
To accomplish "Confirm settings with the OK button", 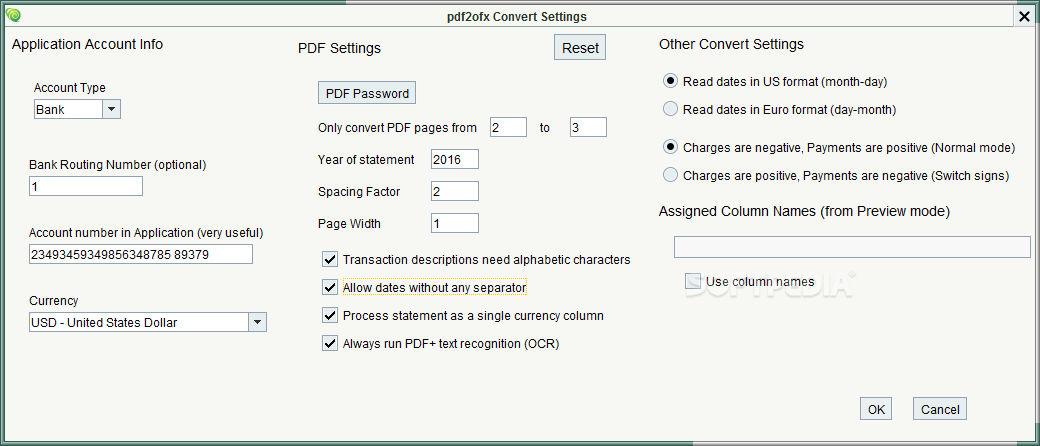I will coord(876,409).
